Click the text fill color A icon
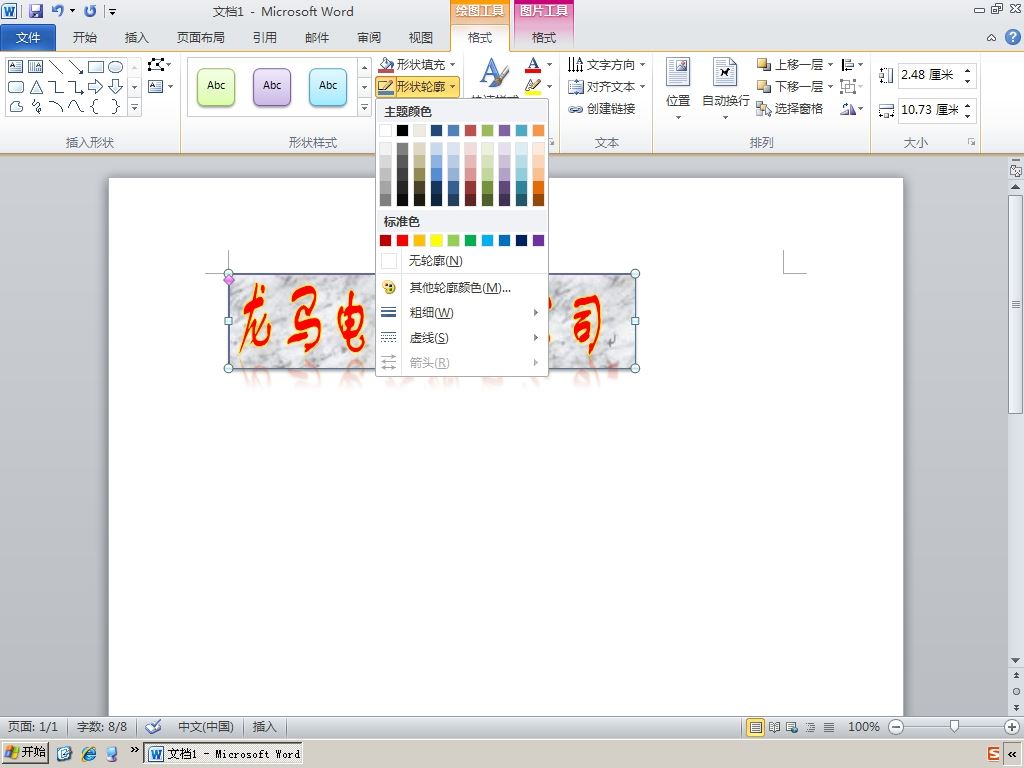This screenshot has width=1024, height=768. click(533, 65)
